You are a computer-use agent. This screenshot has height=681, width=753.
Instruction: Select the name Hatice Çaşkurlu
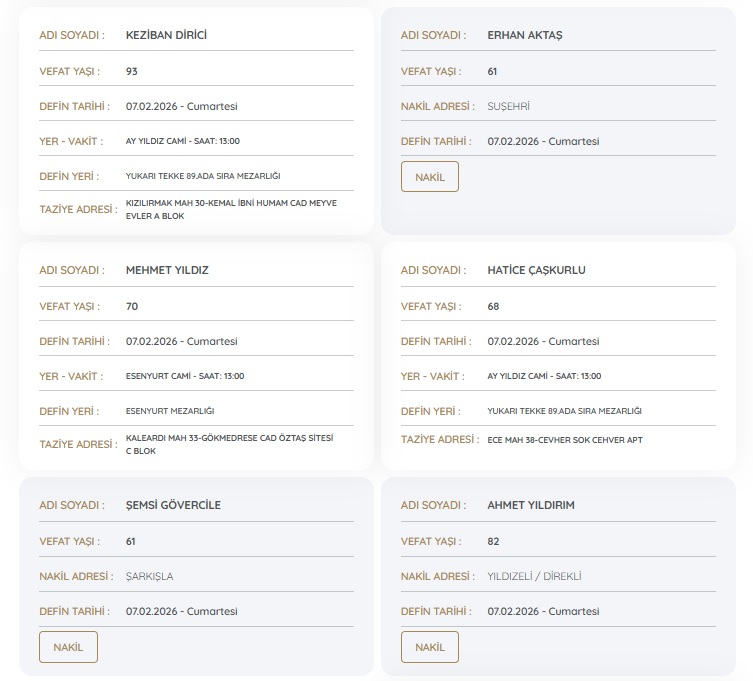coord(536,270)
